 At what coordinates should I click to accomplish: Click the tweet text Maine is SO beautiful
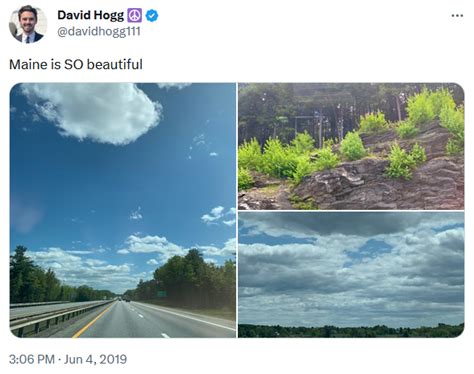pos(76,64)
